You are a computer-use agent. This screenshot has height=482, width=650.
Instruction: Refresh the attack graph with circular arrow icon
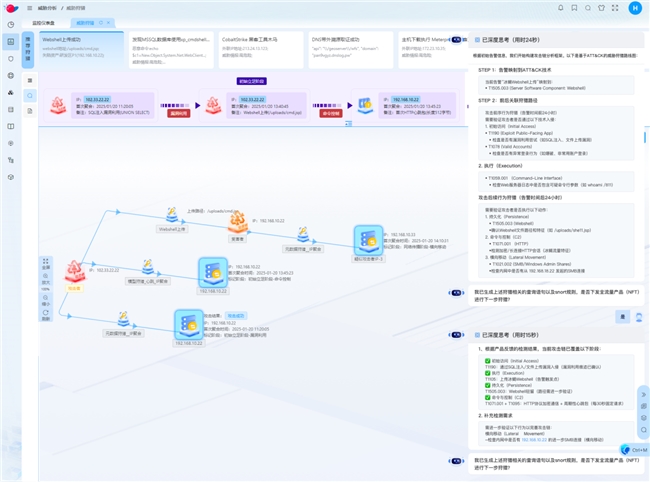[46, 312]
